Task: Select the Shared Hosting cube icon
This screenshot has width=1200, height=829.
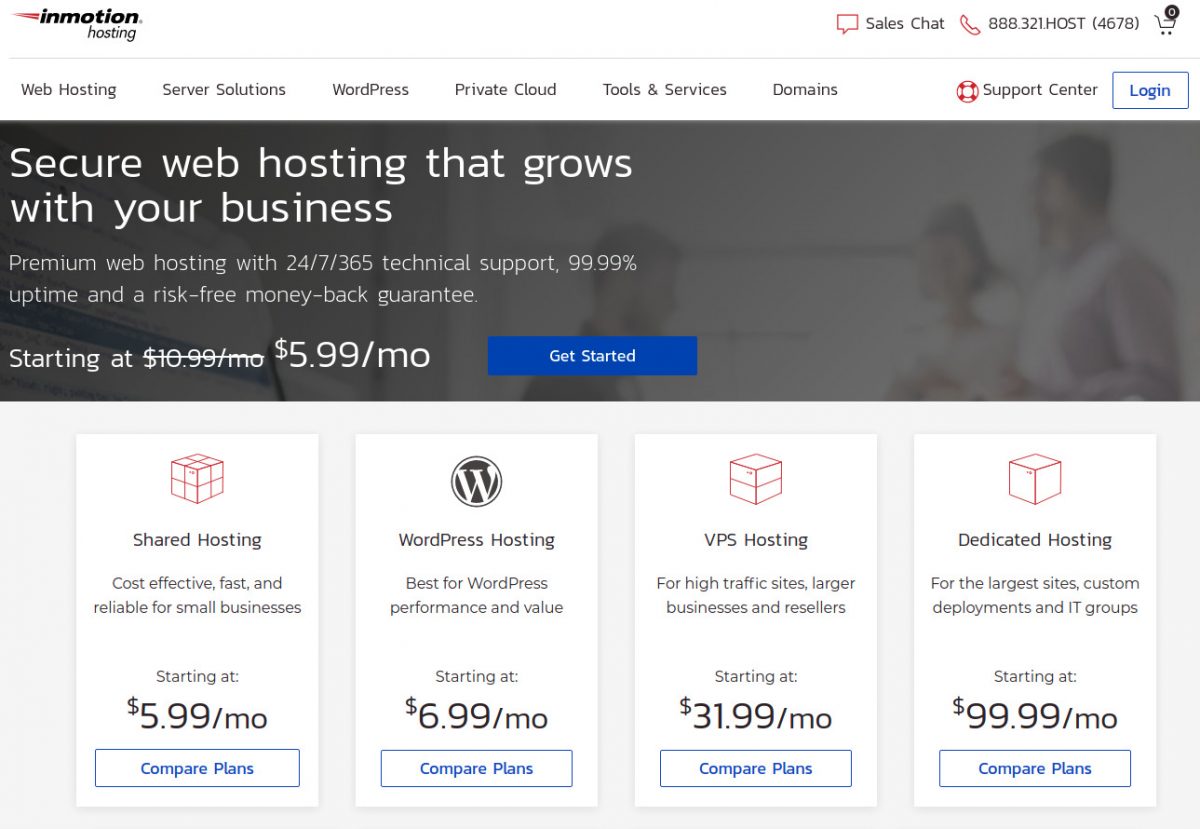Action: (x=196, y=478)
